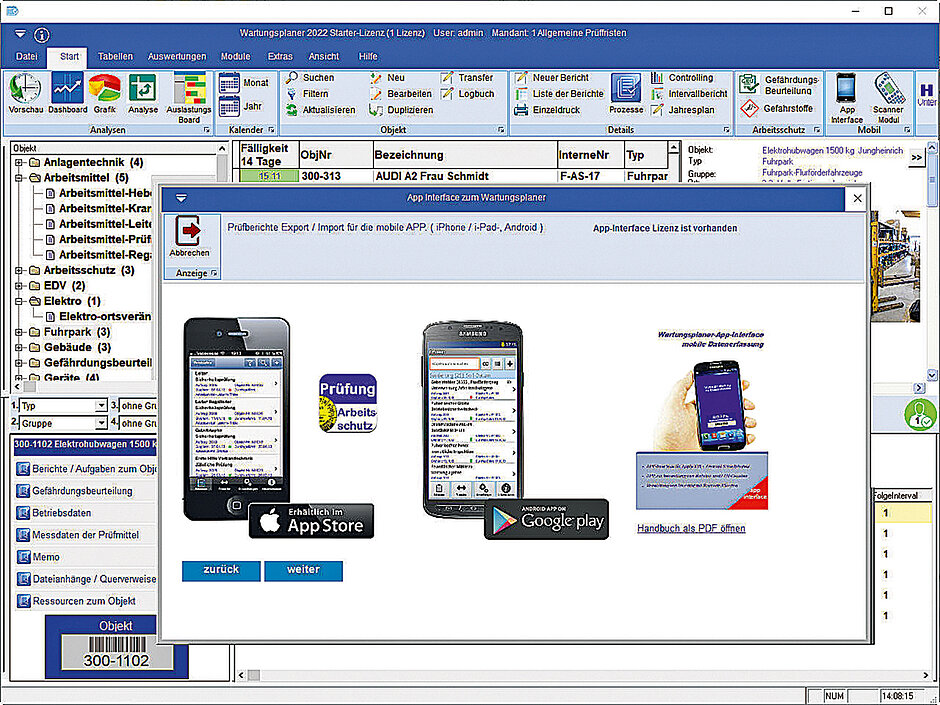Collapse the Arbeitsmittel tree folder
940x705 pixels.
pos(19,178)
